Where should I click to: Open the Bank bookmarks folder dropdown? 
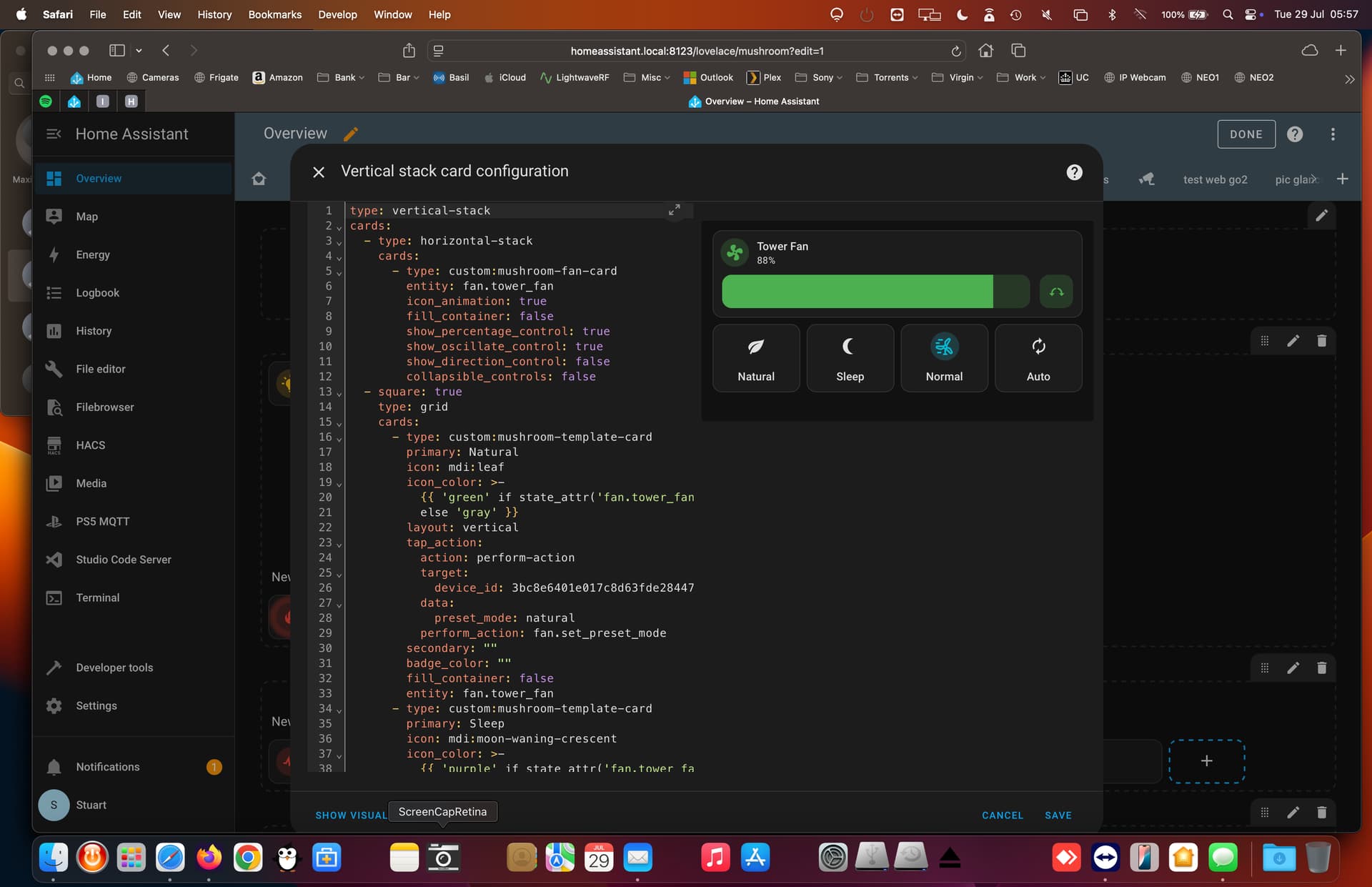(x=341, y=77)
